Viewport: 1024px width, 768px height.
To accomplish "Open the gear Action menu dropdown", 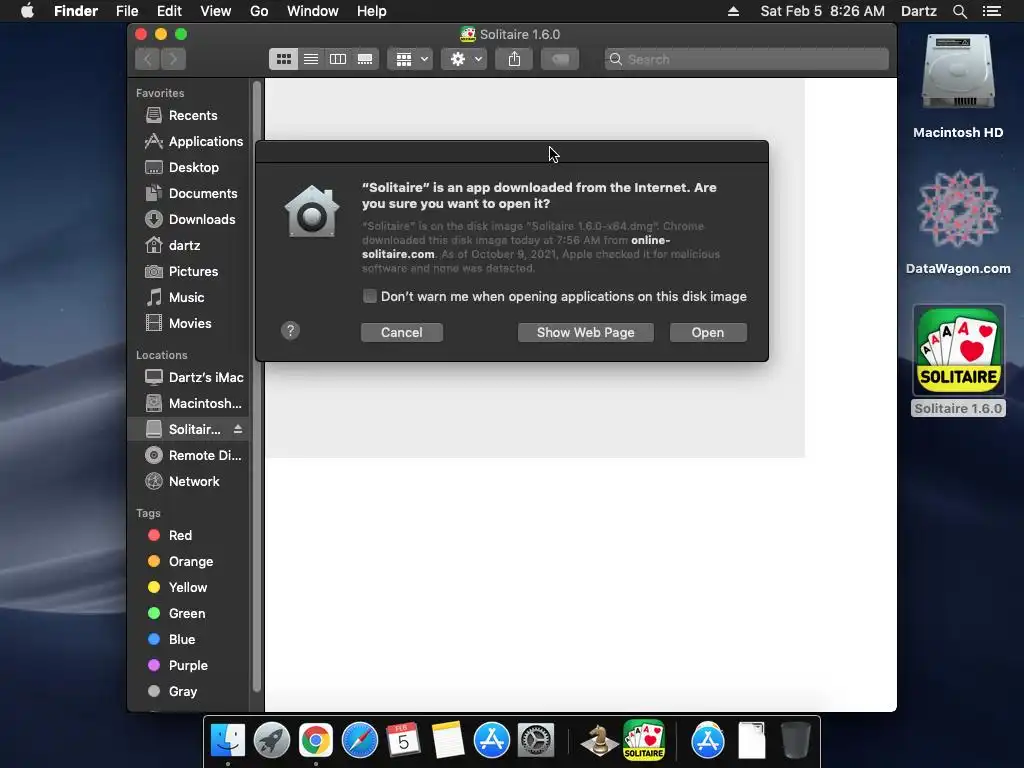I will [x=464, y=59].
